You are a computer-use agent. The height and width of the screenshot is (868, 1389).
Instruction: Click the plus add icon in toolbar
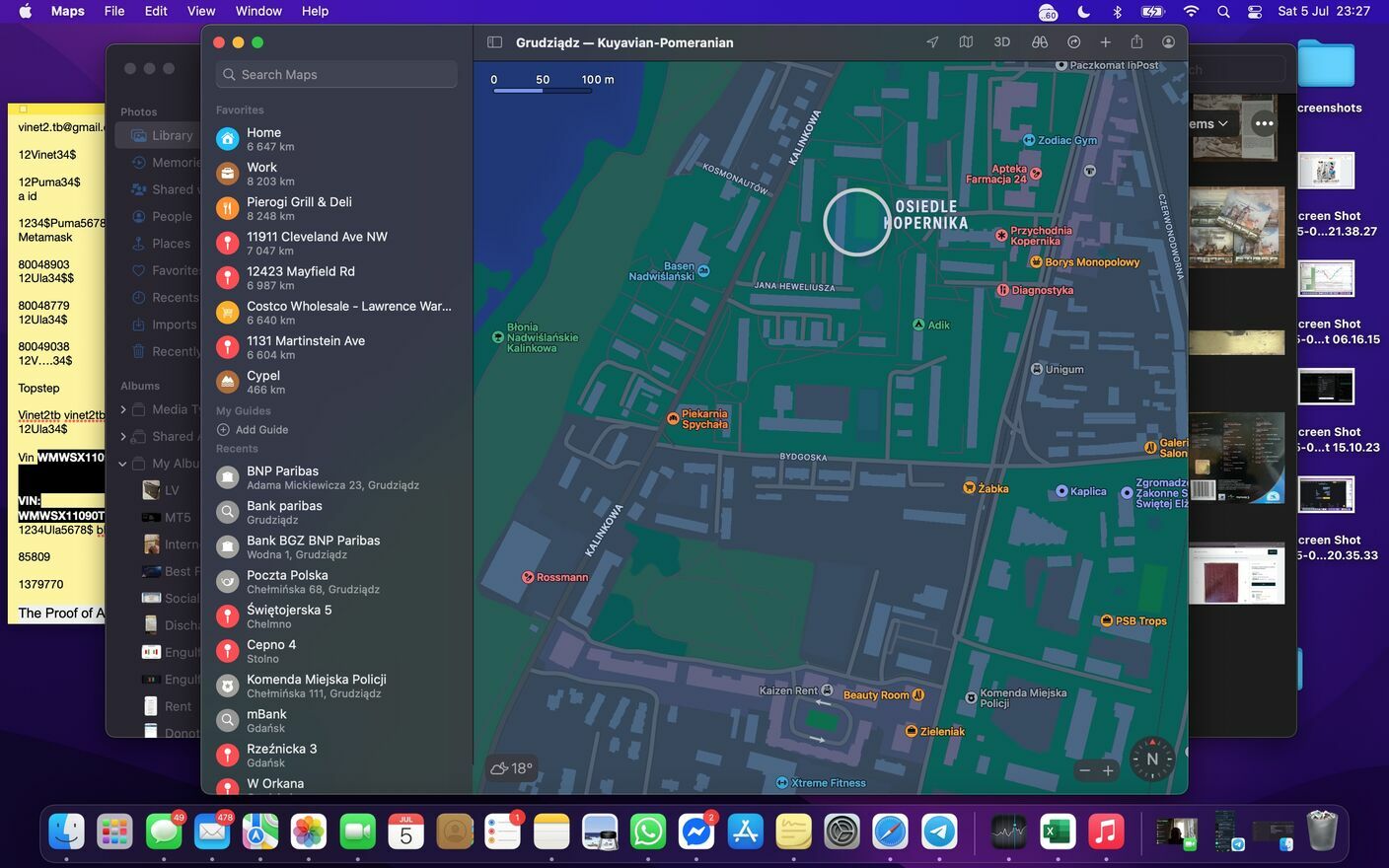(1105, 42)
